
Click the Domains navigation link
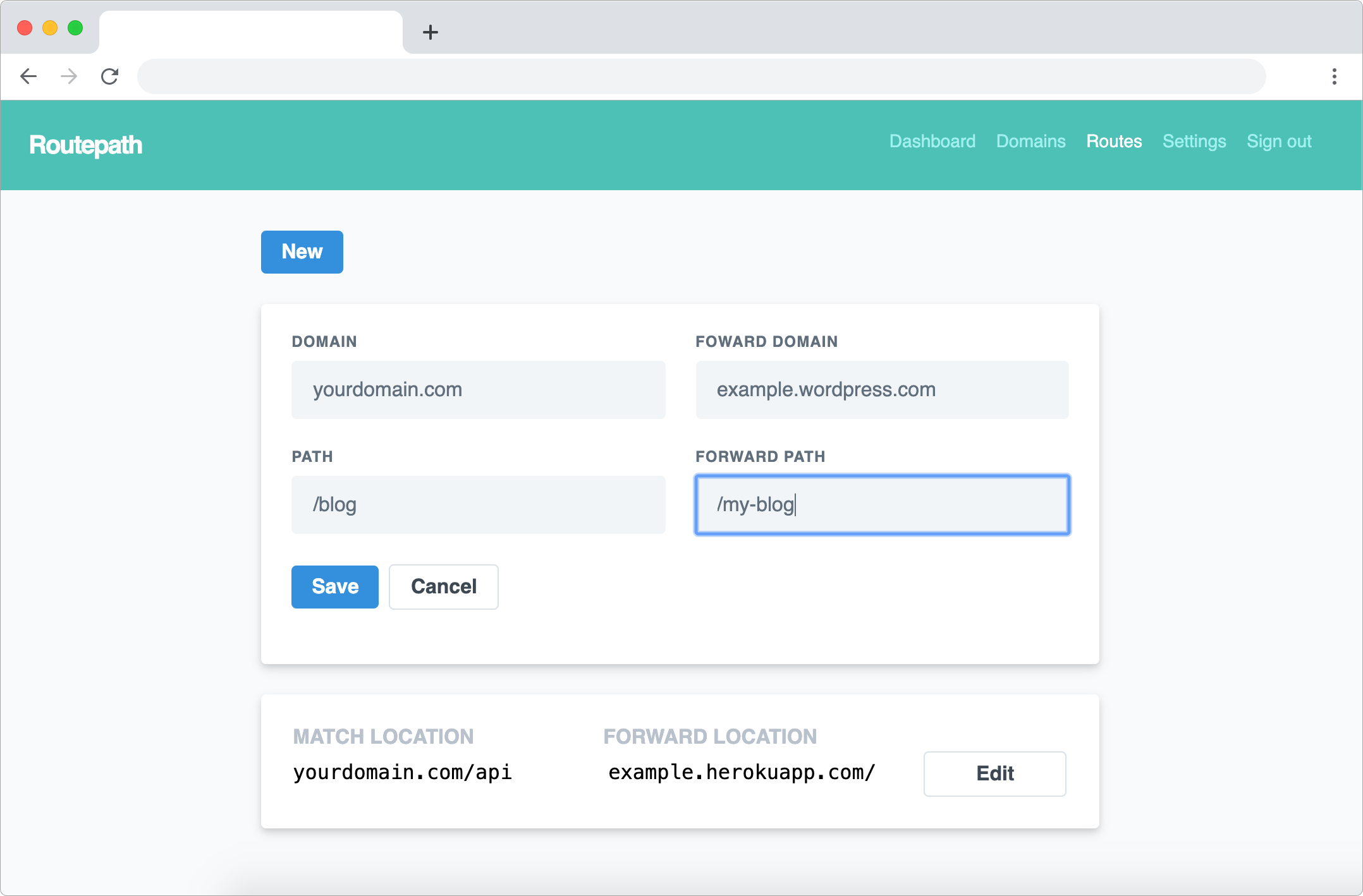(x=1031, y=140)
